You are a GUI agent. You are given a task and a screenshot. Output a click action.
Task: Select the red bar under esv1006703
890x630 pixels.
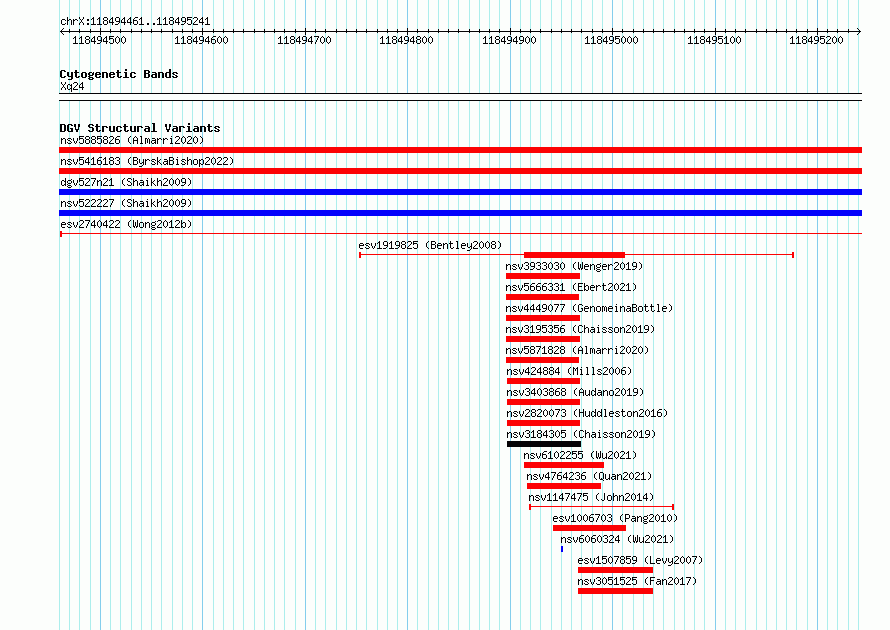(x=589, y=528)
